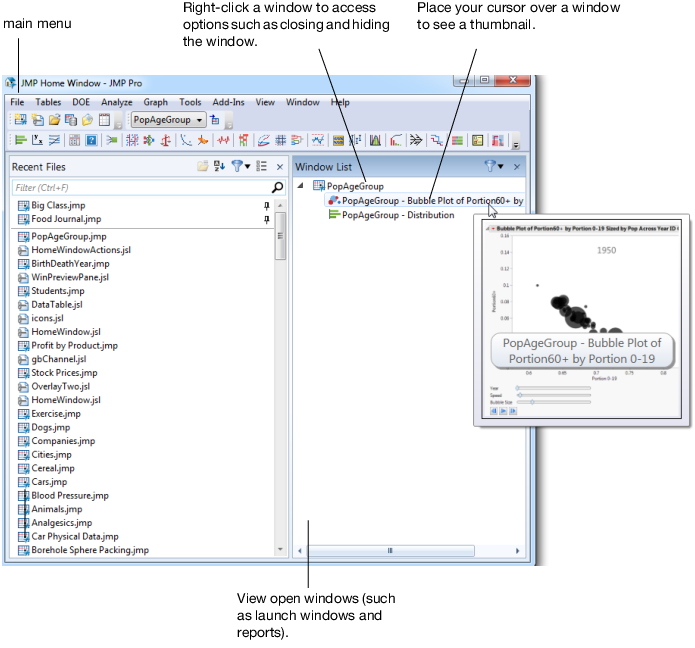This screenshot has width=695, height=648.
Task: Open Profit by Product.jmp from Recent Files
Action: point(68,346)
